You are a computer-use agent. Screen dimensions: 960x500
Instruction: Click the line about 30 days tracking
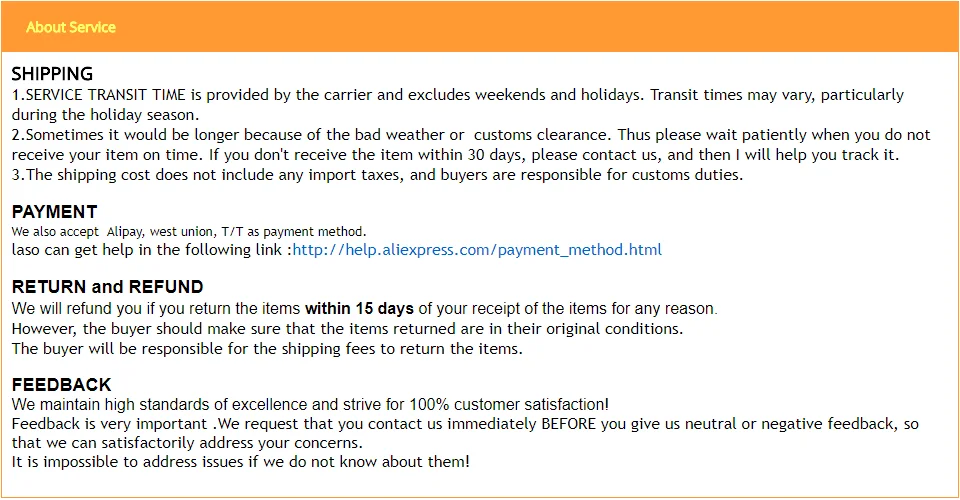455,155
